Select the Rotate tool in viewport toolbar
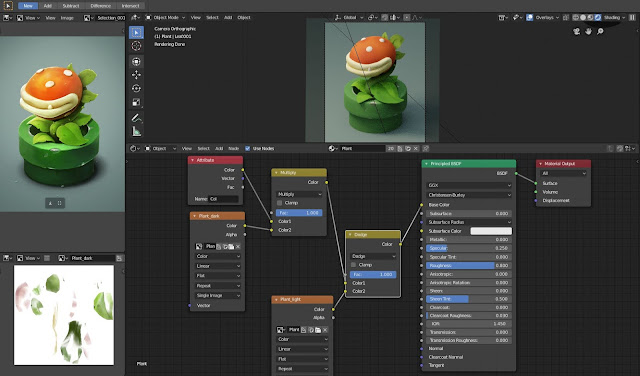This screenshot has width=640, height=376. point(136,88)
